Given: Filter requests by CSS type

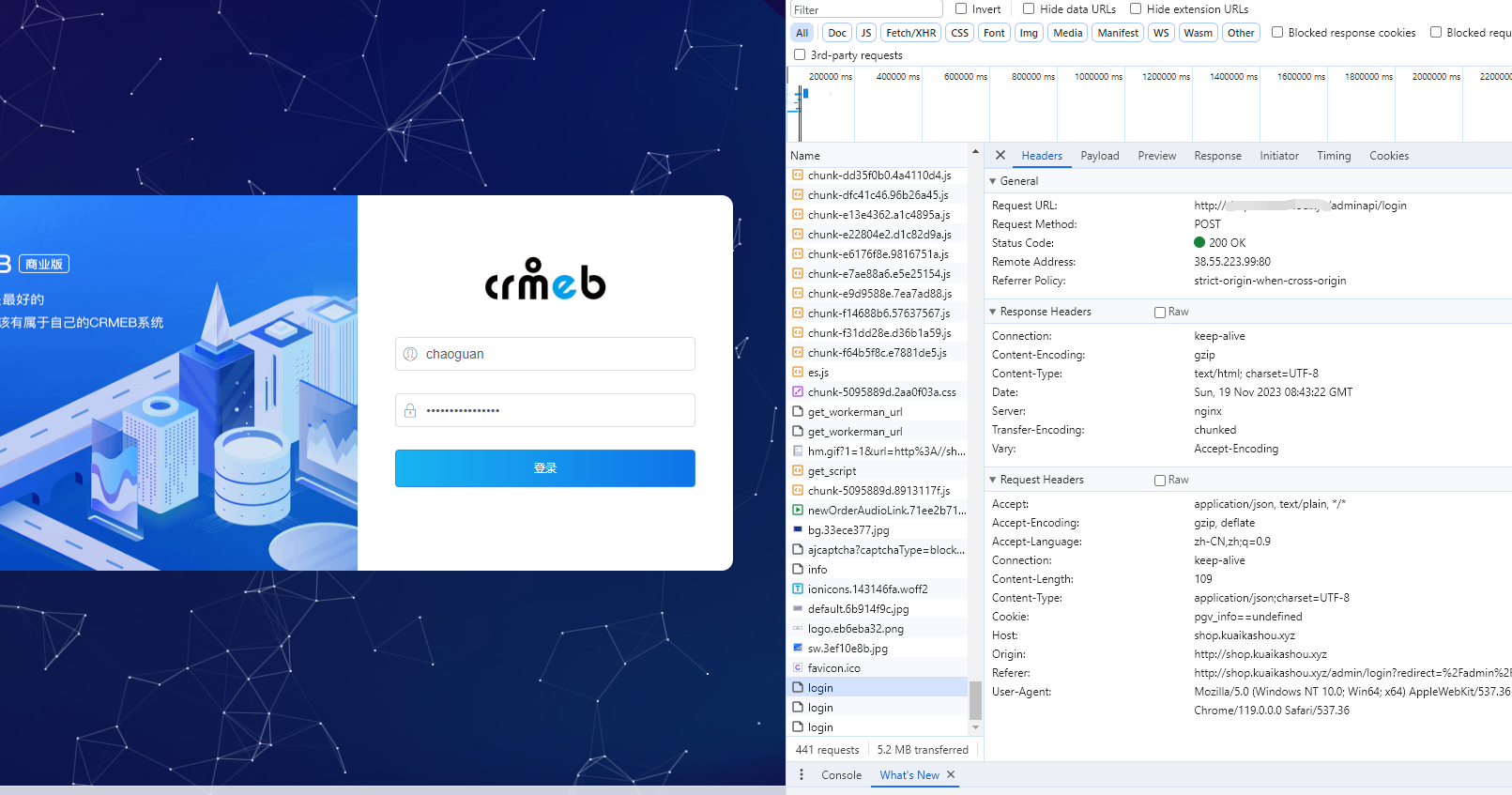Looking at the screenshot, I should pos(959,33).
